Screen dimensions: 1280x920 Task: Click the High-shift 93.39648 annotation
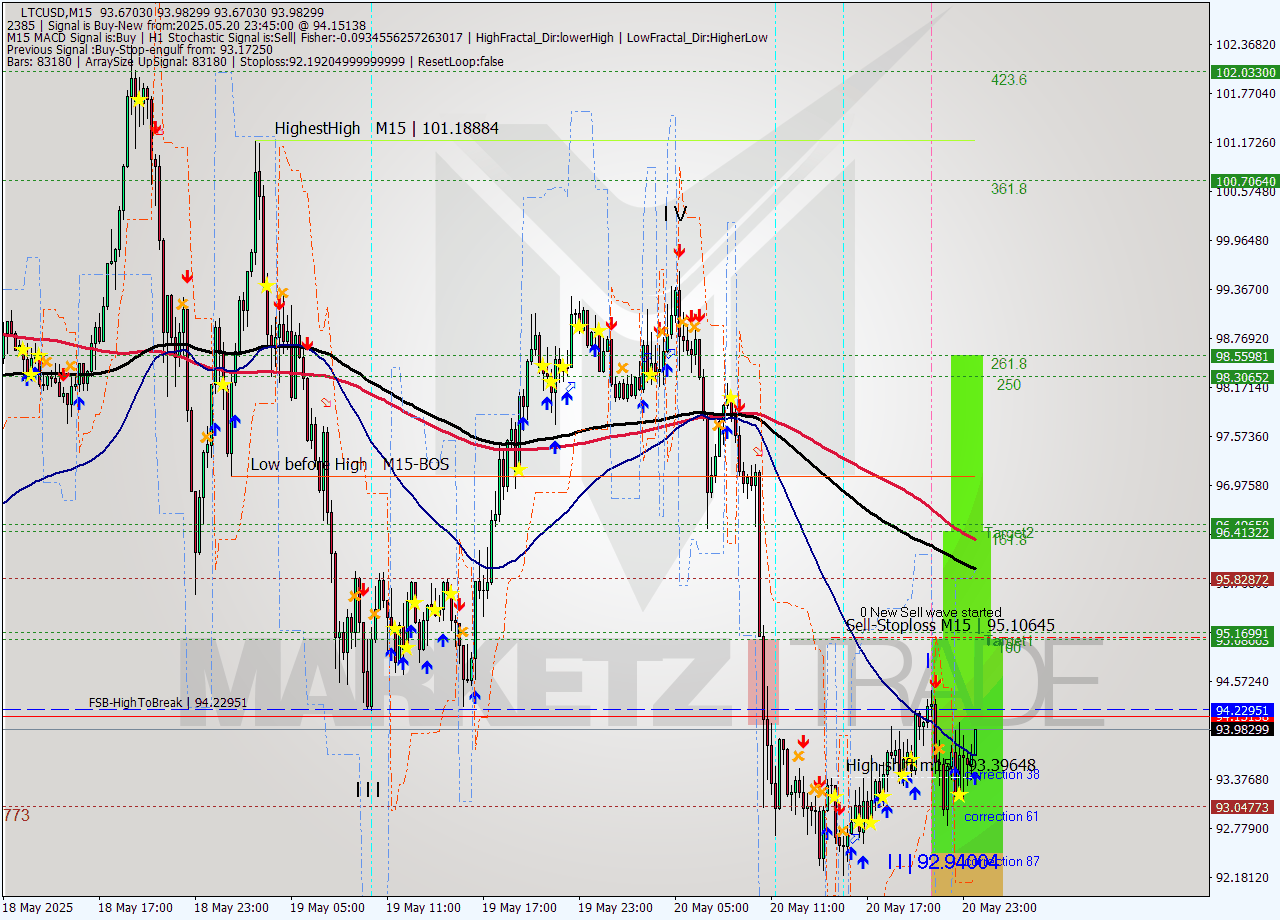click(940, 764)
